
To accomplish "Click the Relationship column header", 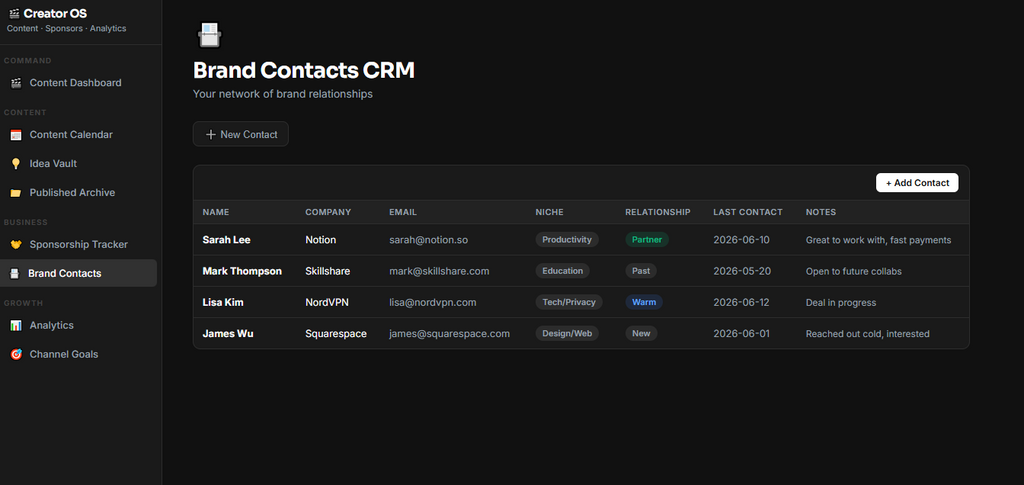I will (x=658, y=212).
